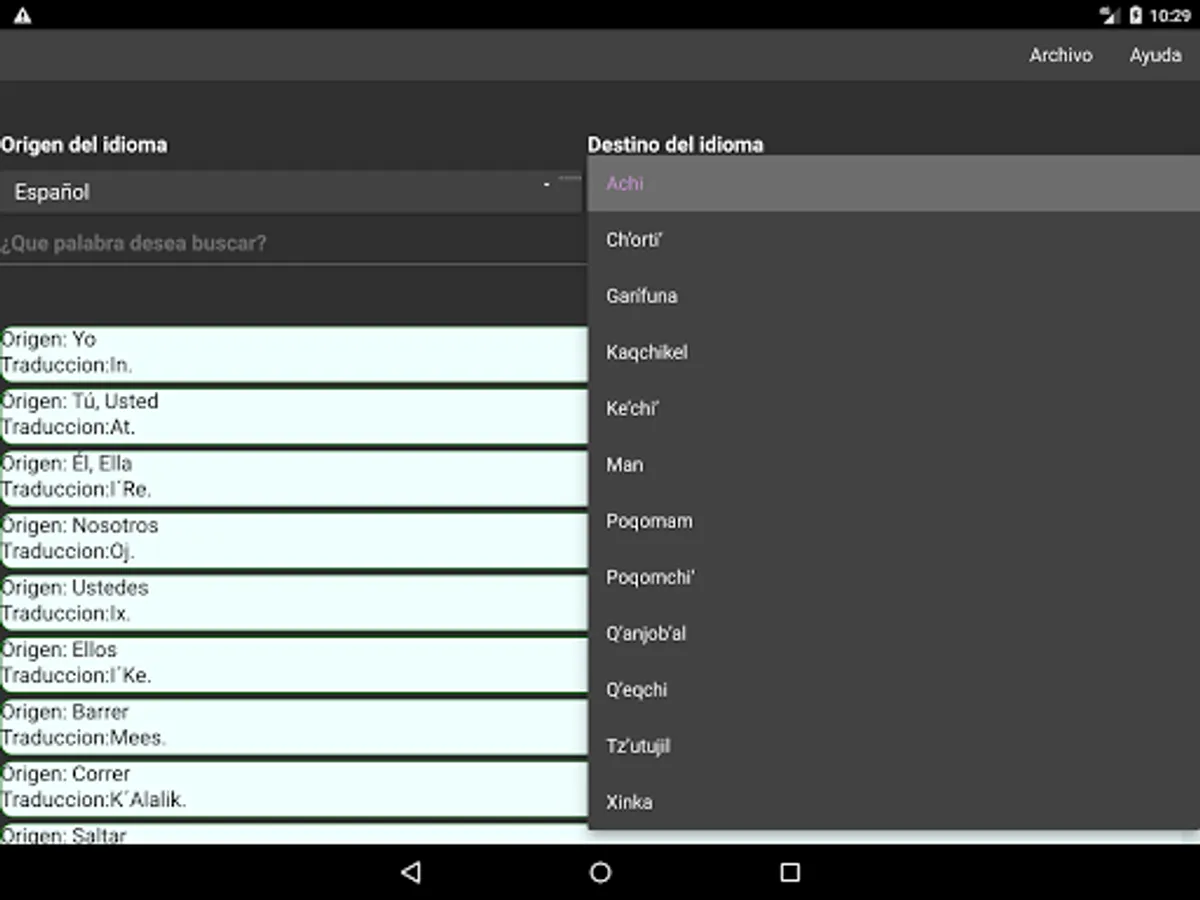Viewport: 1200px width, 900px height.
Task: Select Ke'chi' in the dropdown list
Action: pyautogui.click(x=894, y=408)
